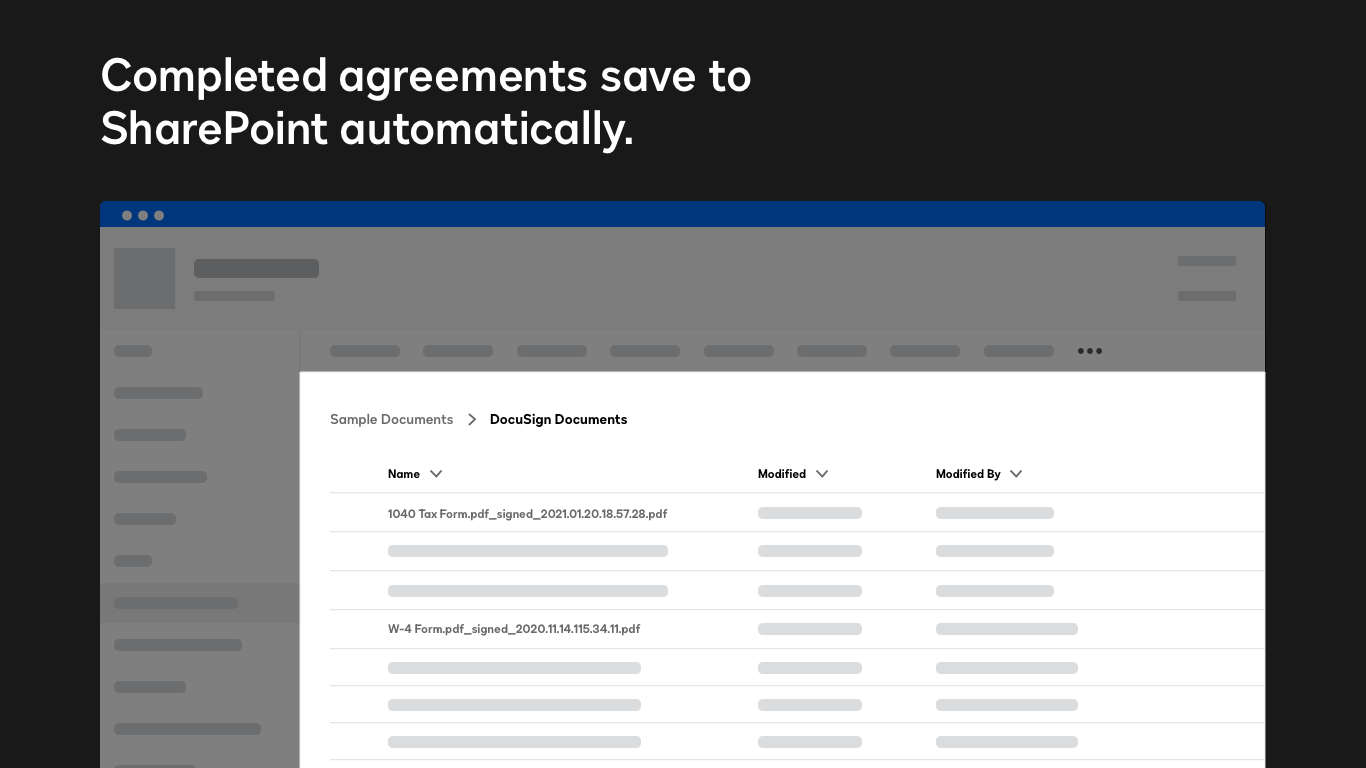Select the highlighted sidebar navigation item
The width and height of the screenshot is (1366, 768).
tap(200, 603)
